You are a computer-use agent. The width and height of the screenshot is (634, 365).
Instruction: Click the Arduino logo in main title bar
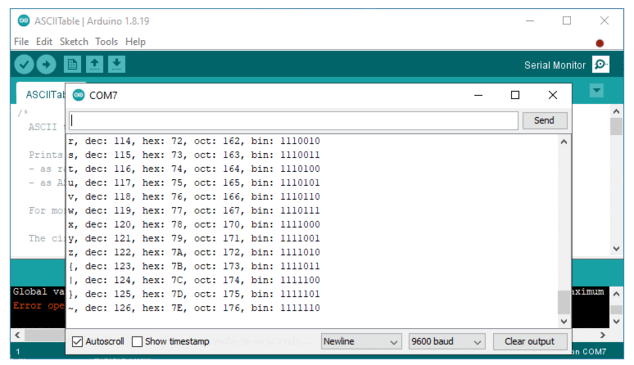pos(24,21)
